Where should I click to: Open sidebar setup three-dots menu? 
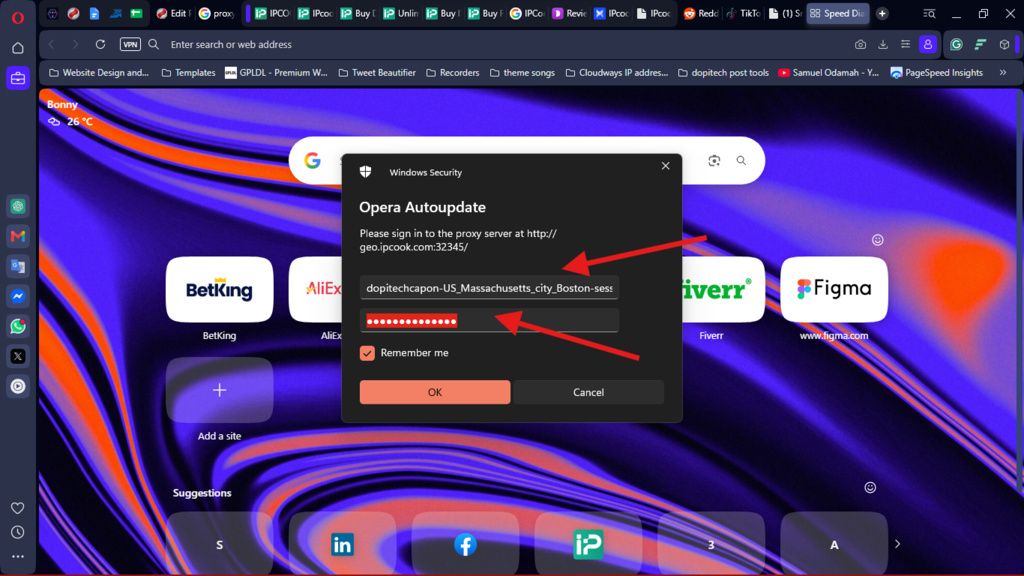(18, 557)
